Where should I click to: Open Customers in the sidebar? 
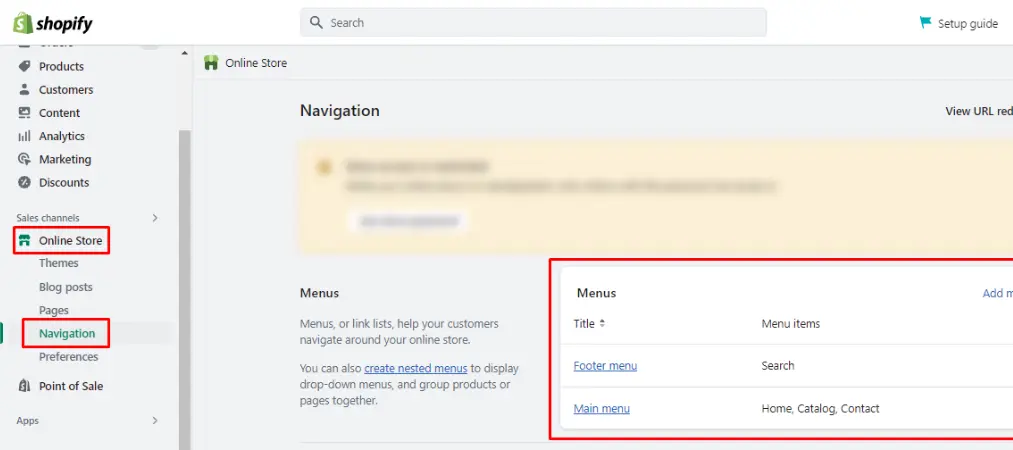pyautogui.click(x=66, y=89)
